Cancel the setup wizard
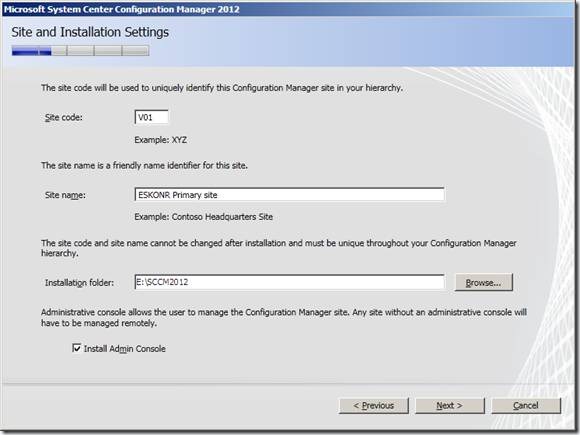The image size is (580, 435). coord(526,406)
